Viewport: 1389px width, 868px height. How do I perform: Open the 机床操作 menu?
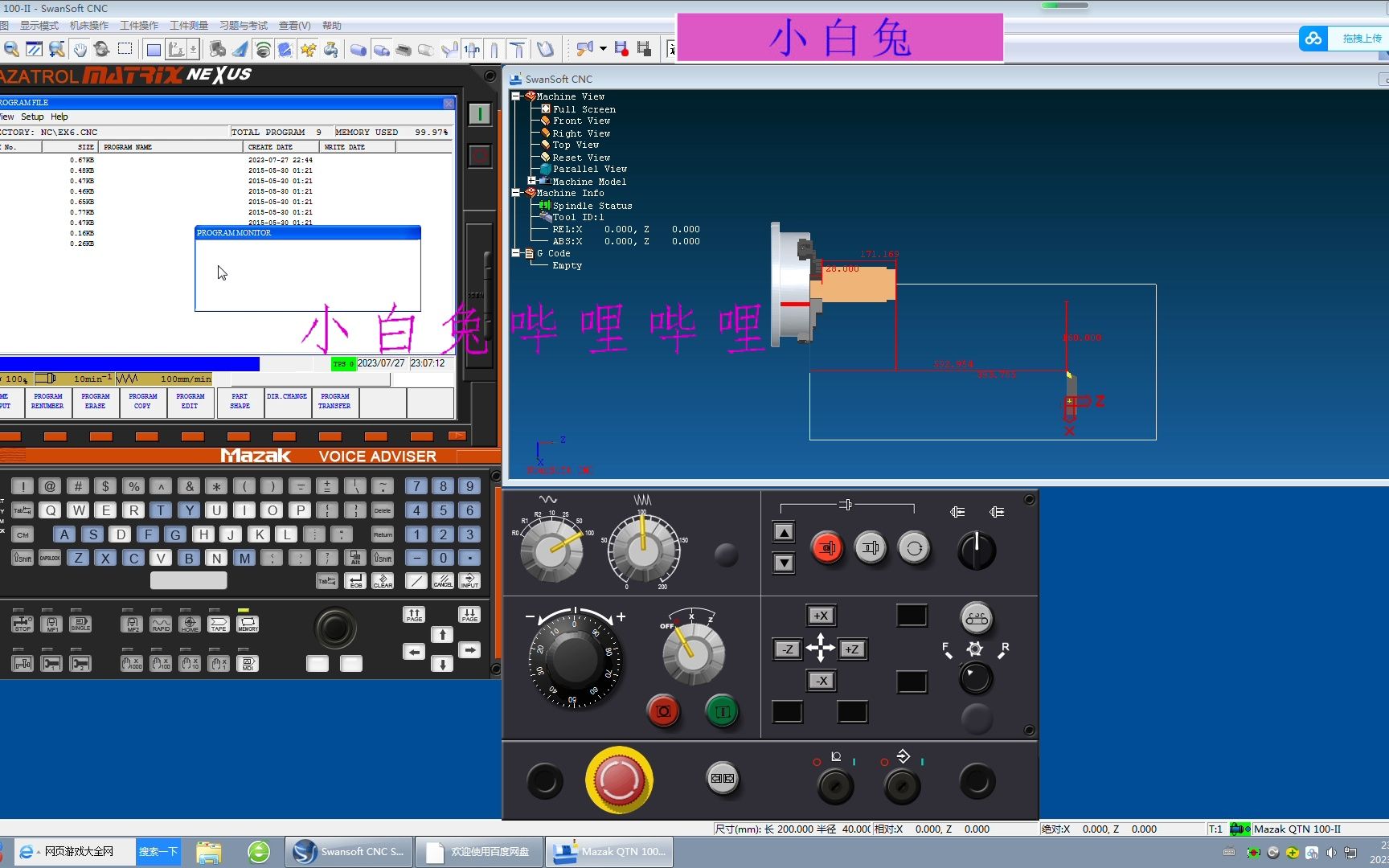(x=89, y=26)
